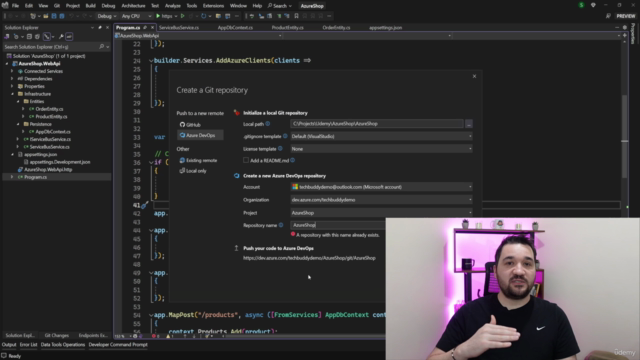
Task: Click the Save toolbar icon
Action: click(53, 16)
